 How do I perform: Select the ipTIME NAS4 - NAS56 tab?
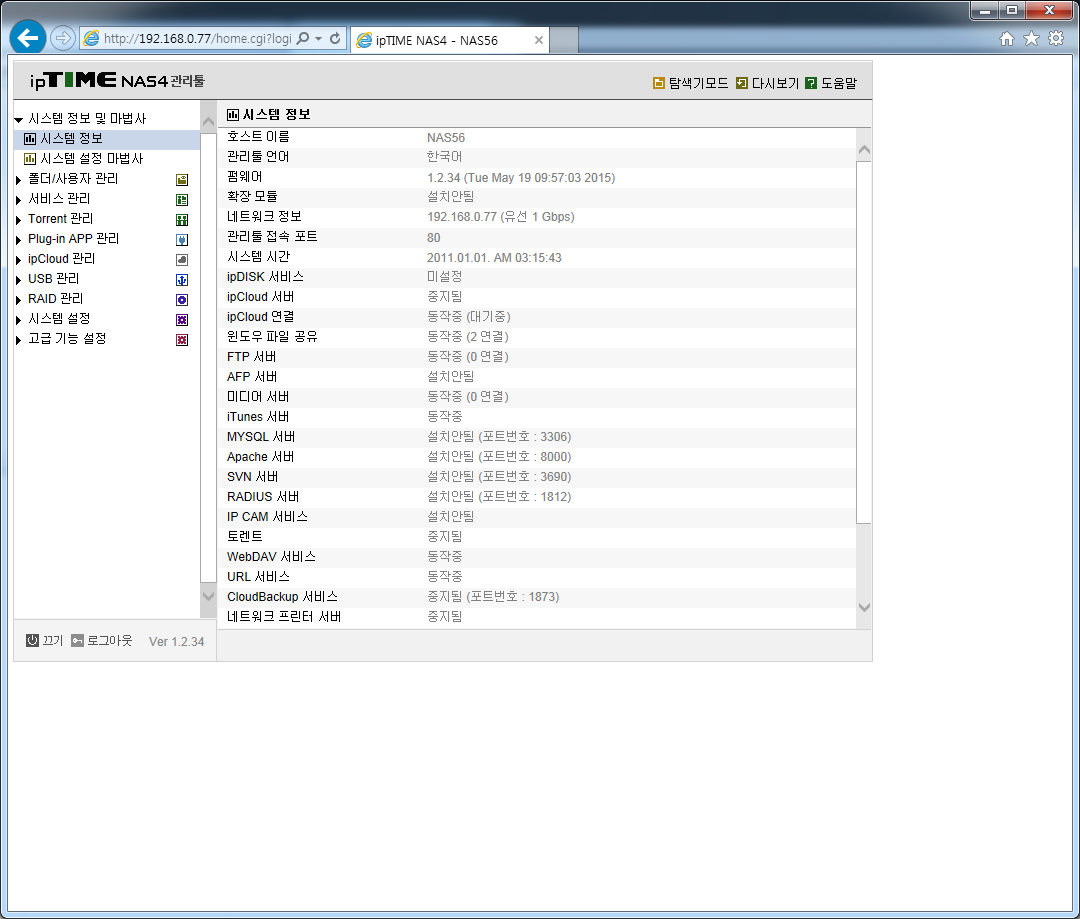click(450, 40)
